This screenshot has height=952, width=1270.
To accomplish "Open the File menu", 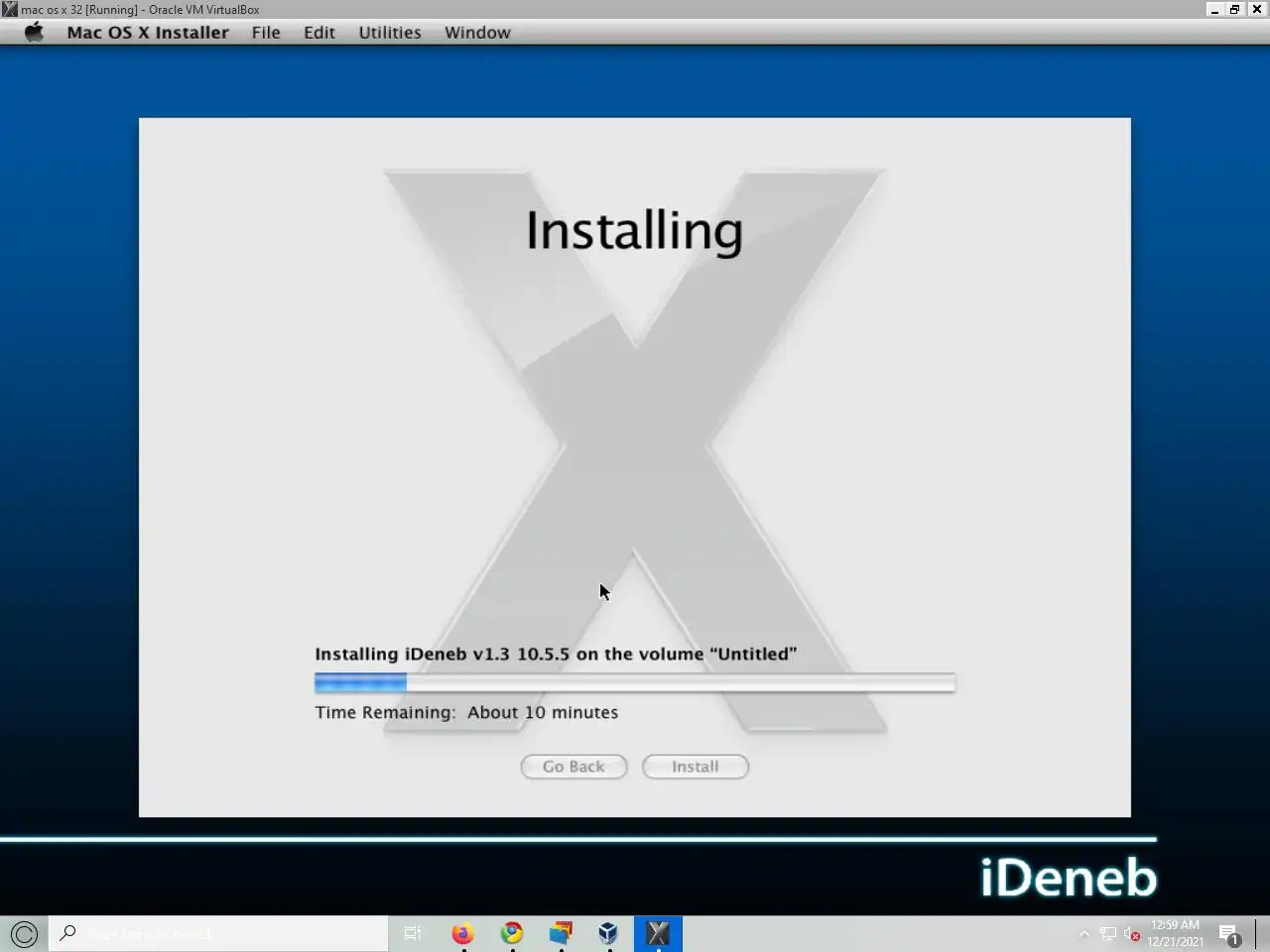I will click(266, 33).
